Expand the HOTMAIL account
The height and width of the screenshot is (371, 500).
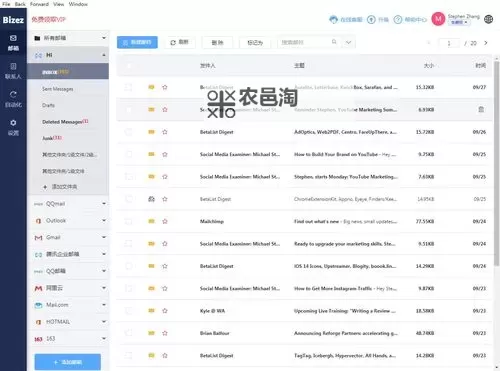[x=104, y=322]
